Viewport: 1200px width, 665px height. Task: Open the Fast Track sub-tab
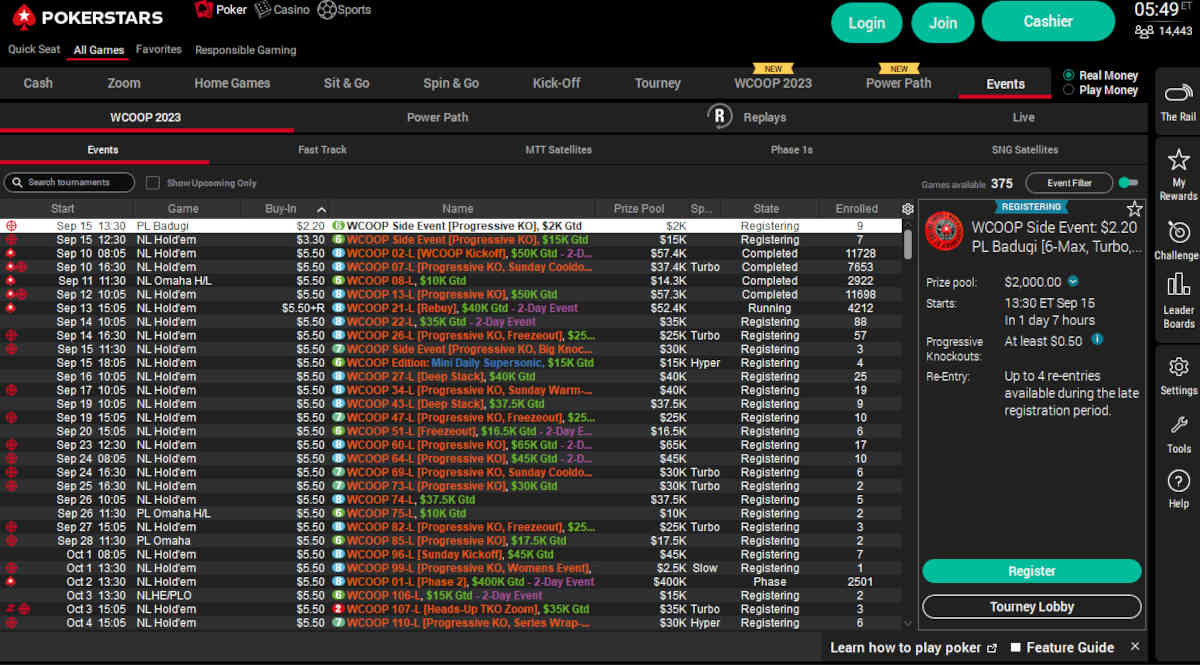pyautogui.click(x=322, y=149)
